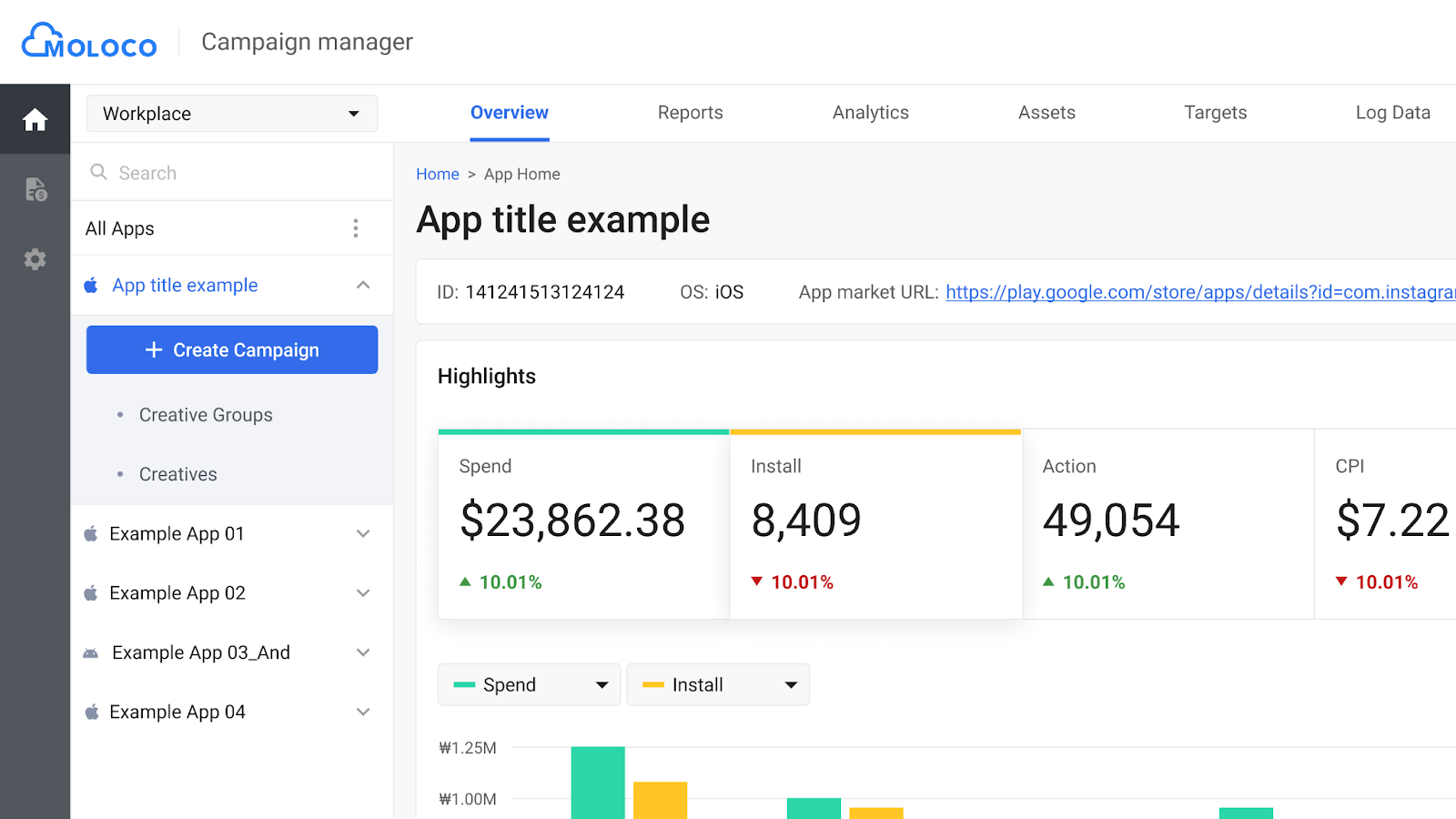Click the three-dot menu beside All Apps
The height and width of the screenshot is (819, 1456).
click(356, 228)
